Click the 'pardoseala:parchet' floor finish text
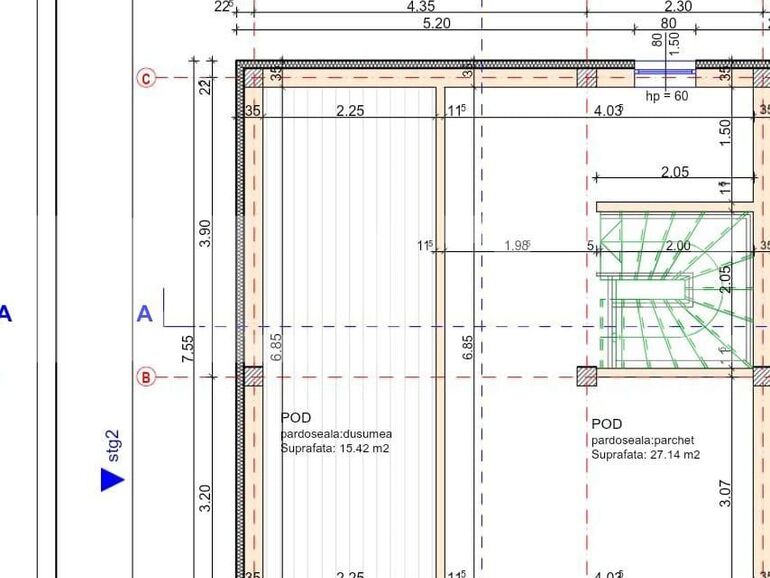This screenshot has height=578, width=770. coord(642,440)
